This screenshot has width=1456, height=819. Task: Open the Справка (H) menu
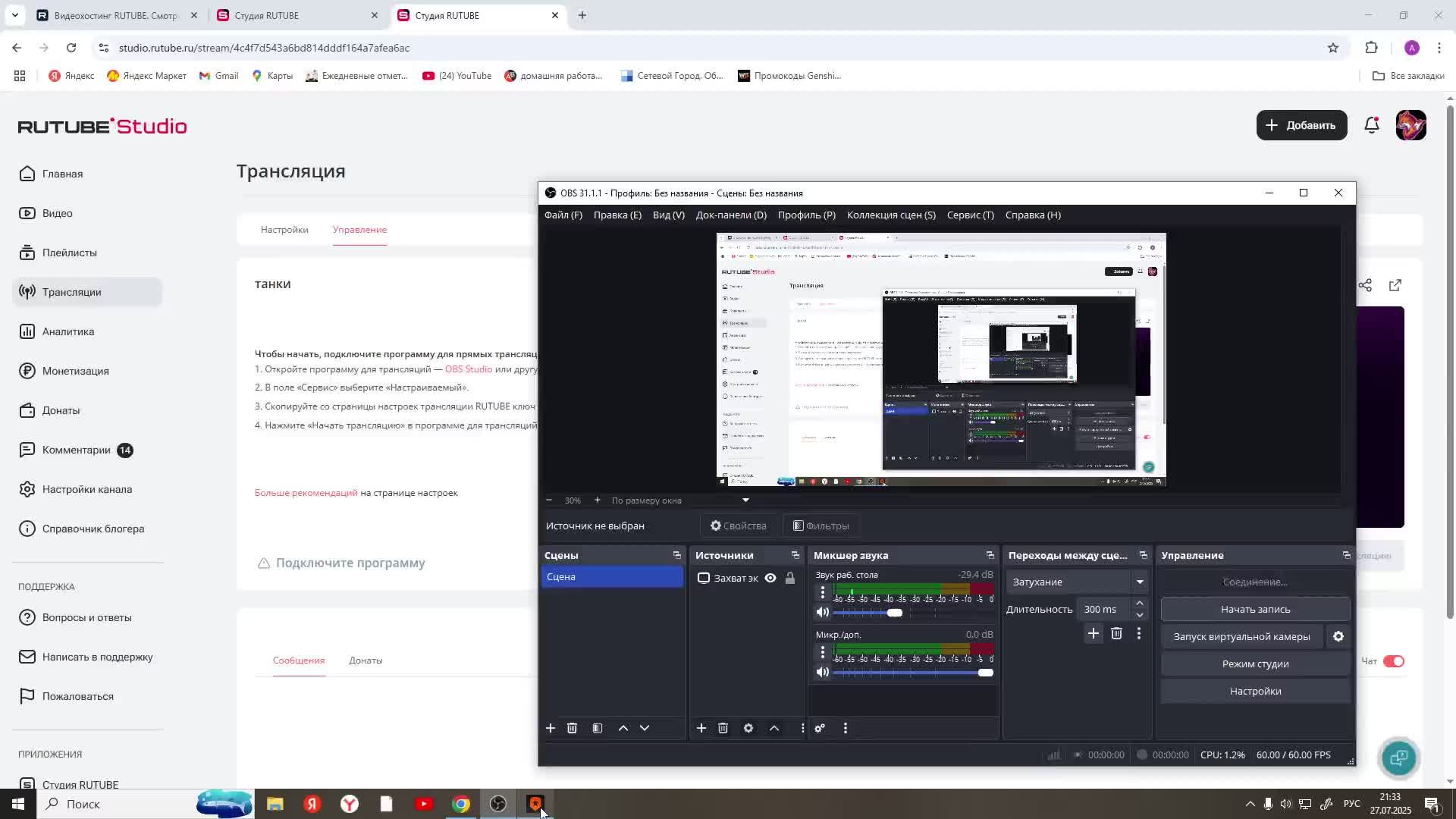(x=1033, y=215)
